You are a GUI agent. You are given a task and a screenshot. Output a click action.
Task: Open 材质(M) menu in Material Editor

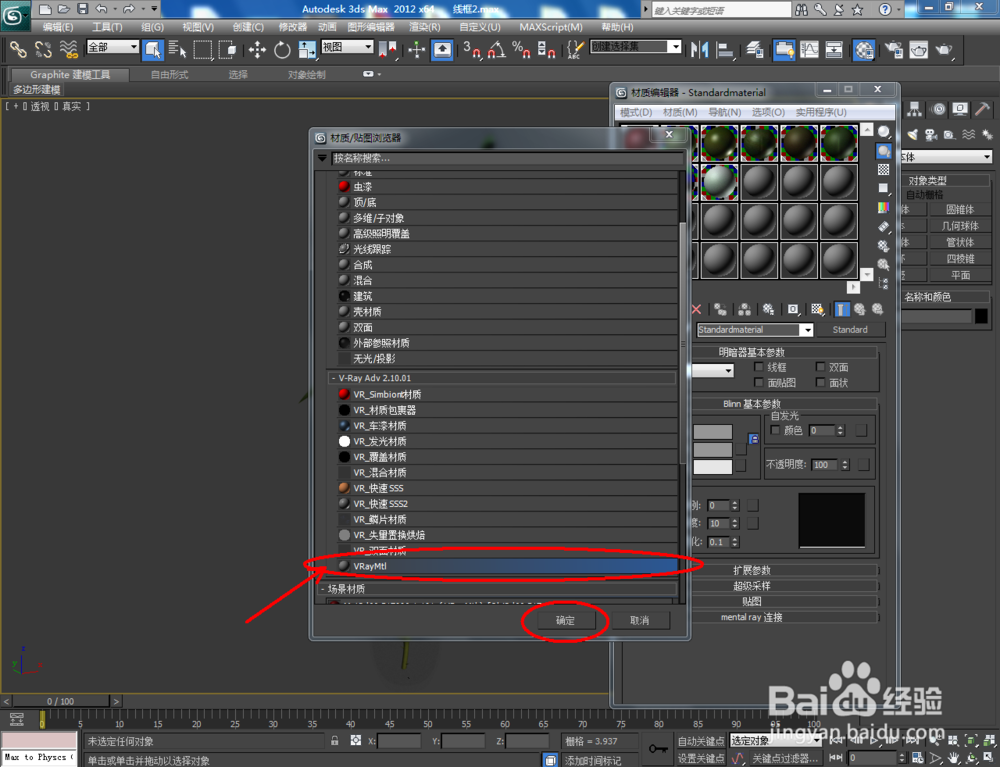pyautogui.click(x=680, y=112)
